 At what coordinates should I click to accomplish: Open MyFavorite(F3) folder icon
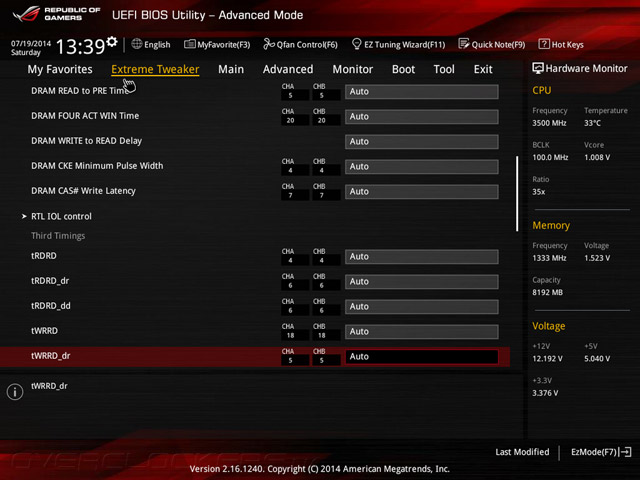pyautogui.click(x=189, y=44)
